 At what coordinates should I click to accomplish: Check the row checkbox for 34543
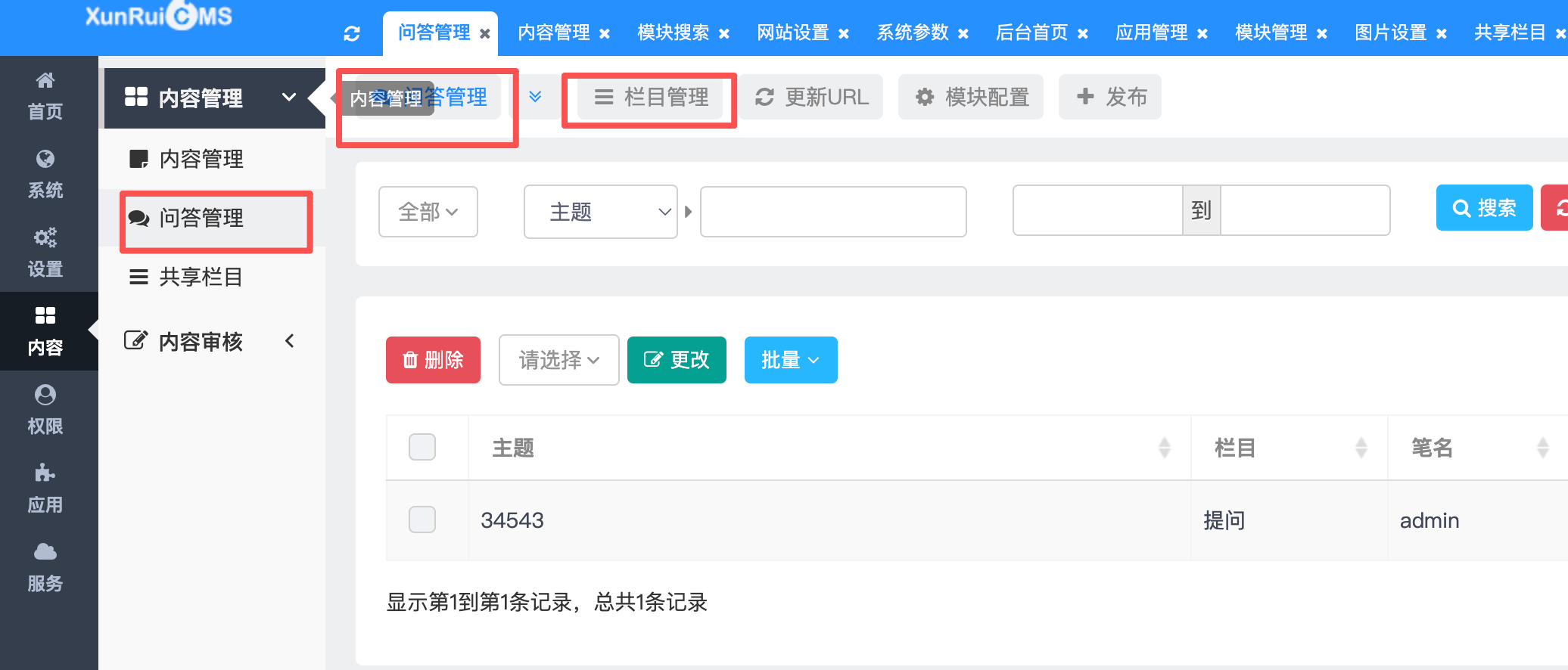pos(422,520)
